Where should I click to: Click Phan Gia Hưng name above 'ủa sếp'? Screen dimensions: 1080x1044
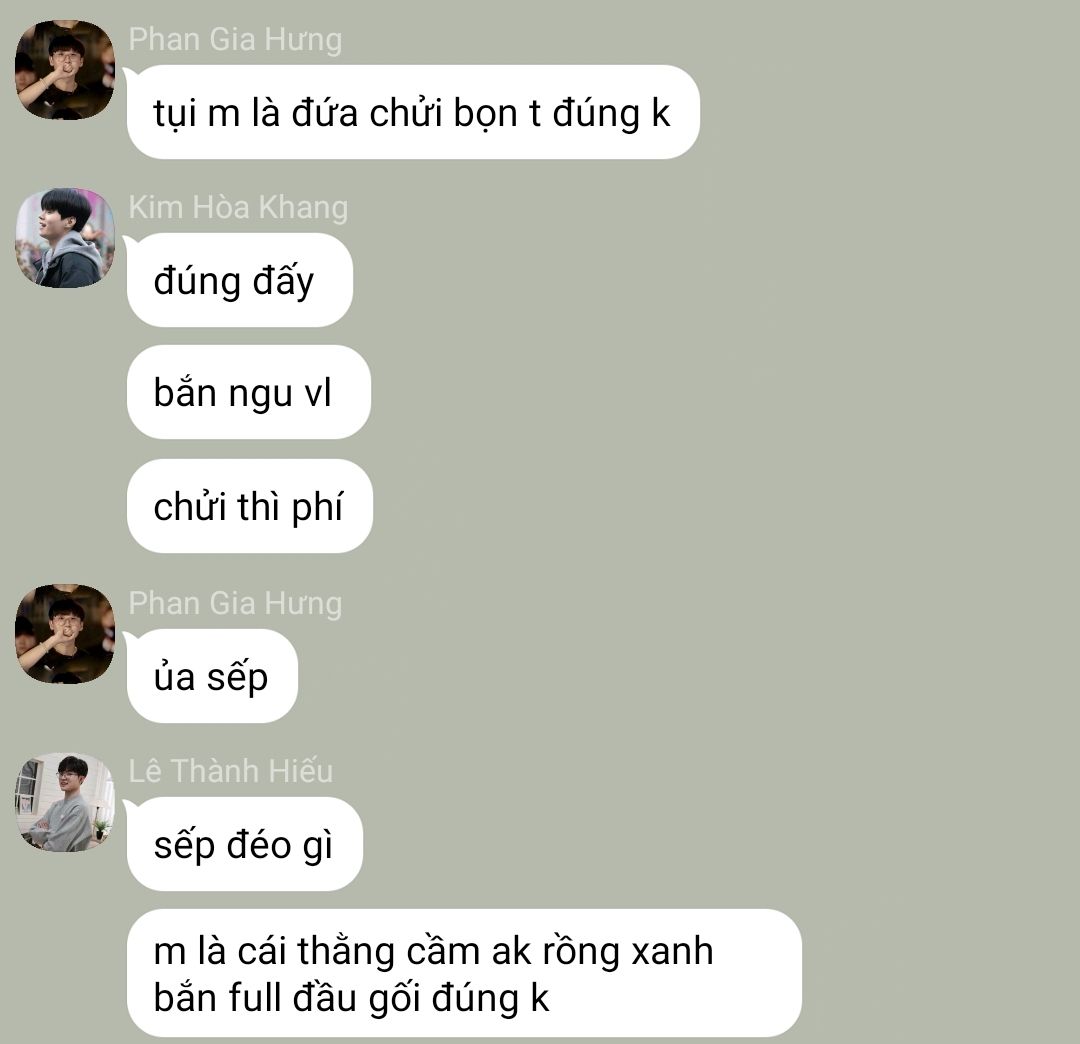point(235,603)
